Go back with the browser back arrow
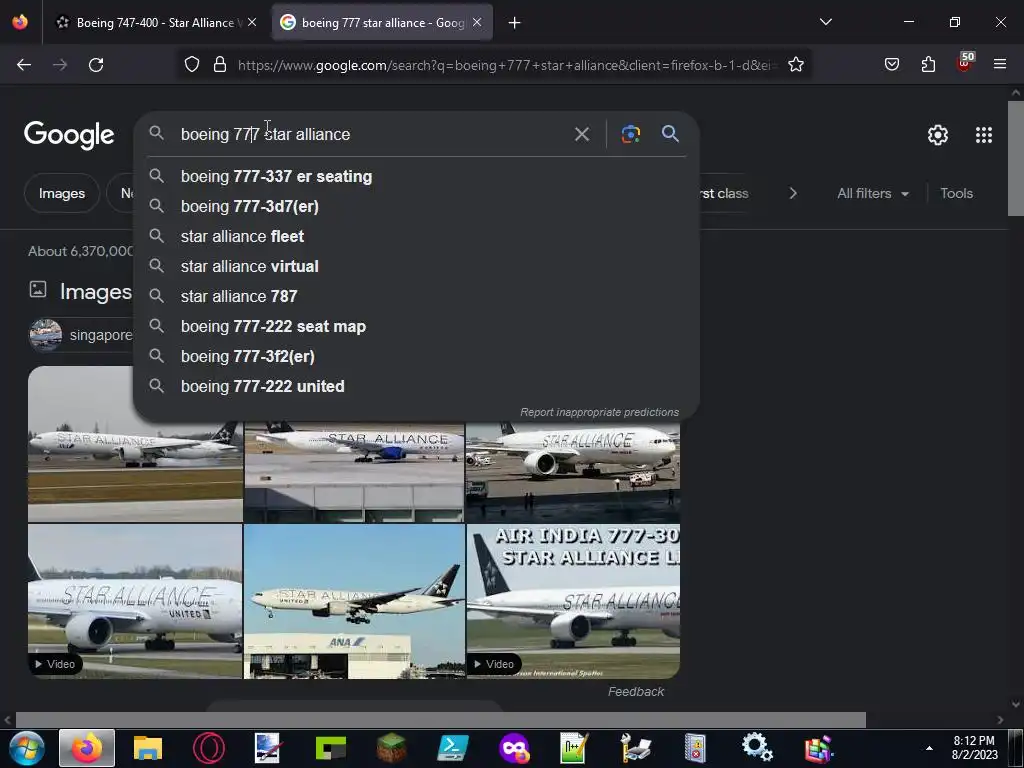1024x768 pixels. [24, 65]
